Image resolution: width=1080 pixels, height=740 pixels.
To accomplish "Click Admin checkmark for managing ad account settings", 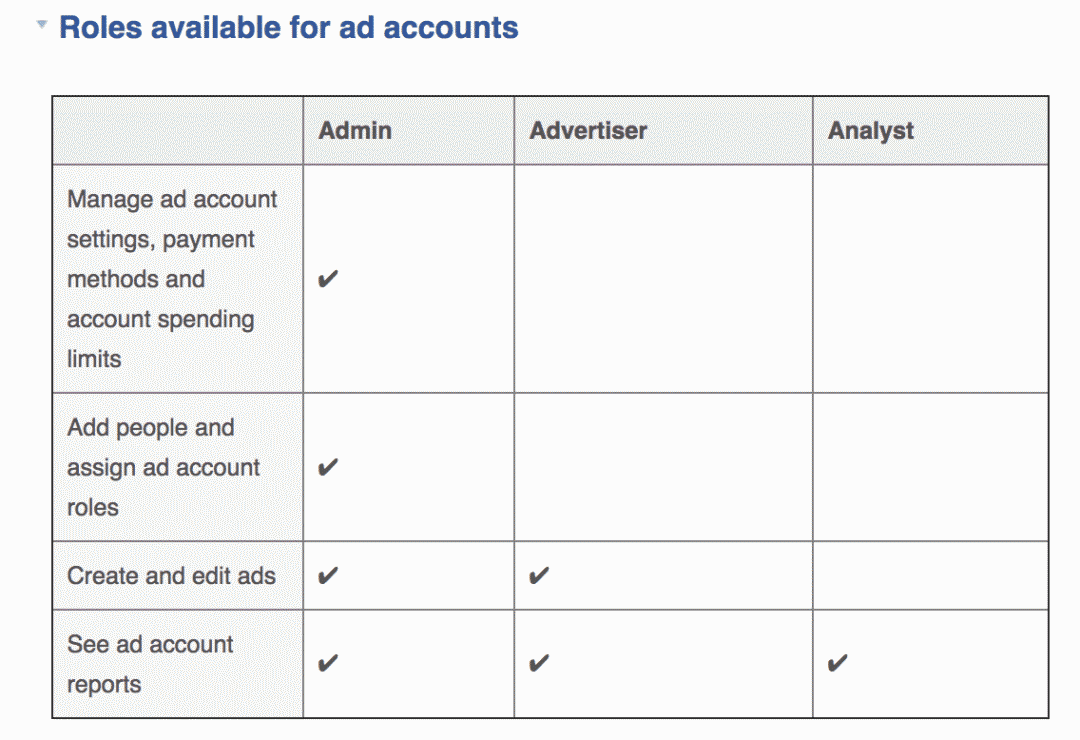I will [328, 279].
